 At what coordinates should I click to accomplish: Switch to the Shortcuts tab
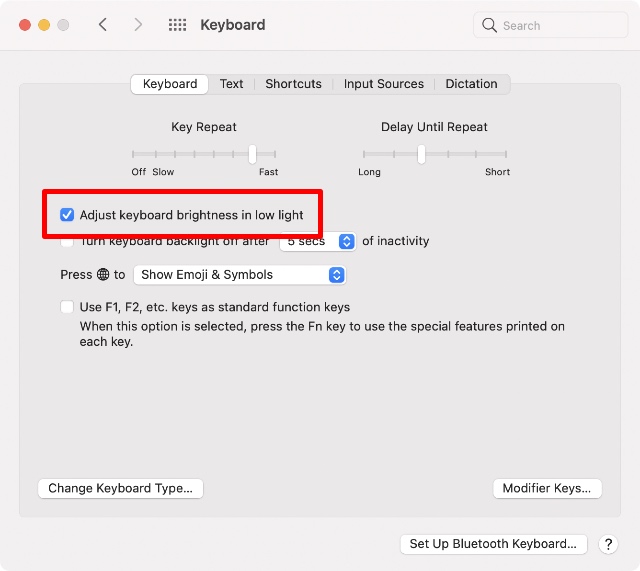[293, 84]
